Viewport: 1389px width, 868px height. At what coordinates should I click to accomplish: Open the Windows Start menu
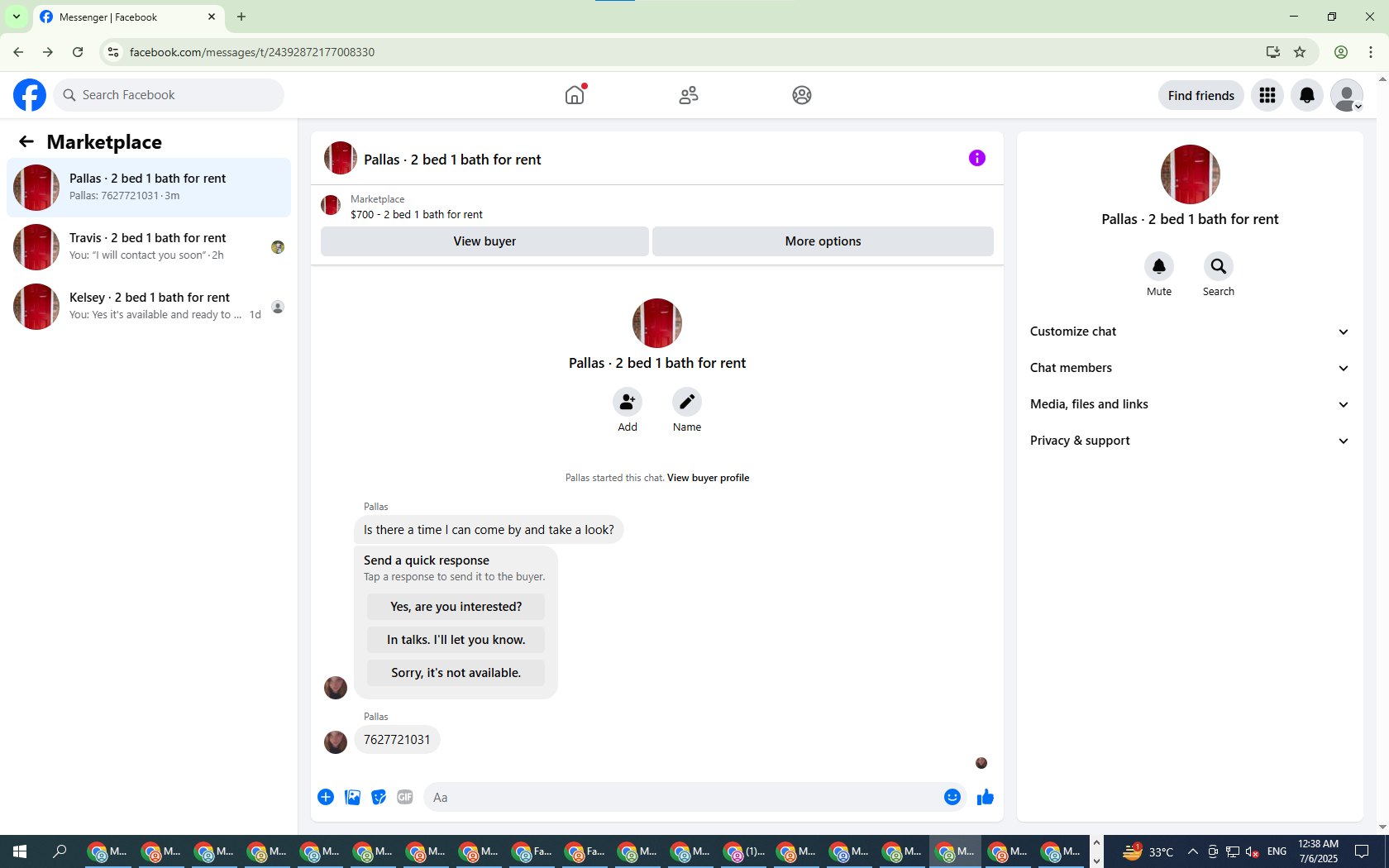(x=20, y=851)
